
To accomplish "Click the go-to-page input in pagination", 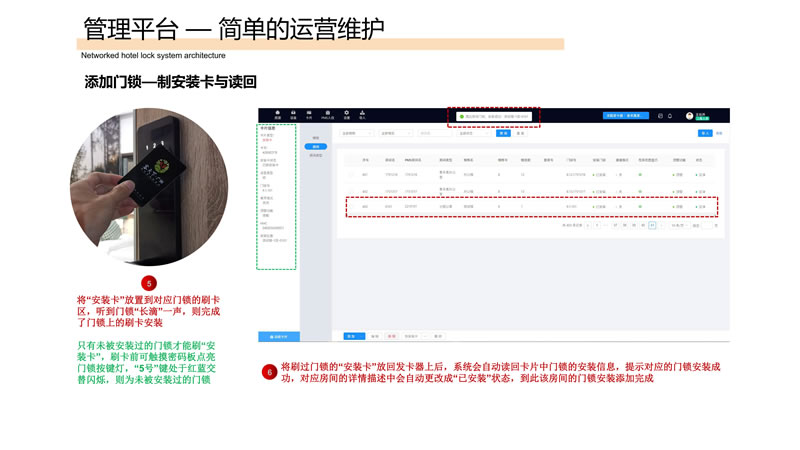I will click(x=706, y=225).
